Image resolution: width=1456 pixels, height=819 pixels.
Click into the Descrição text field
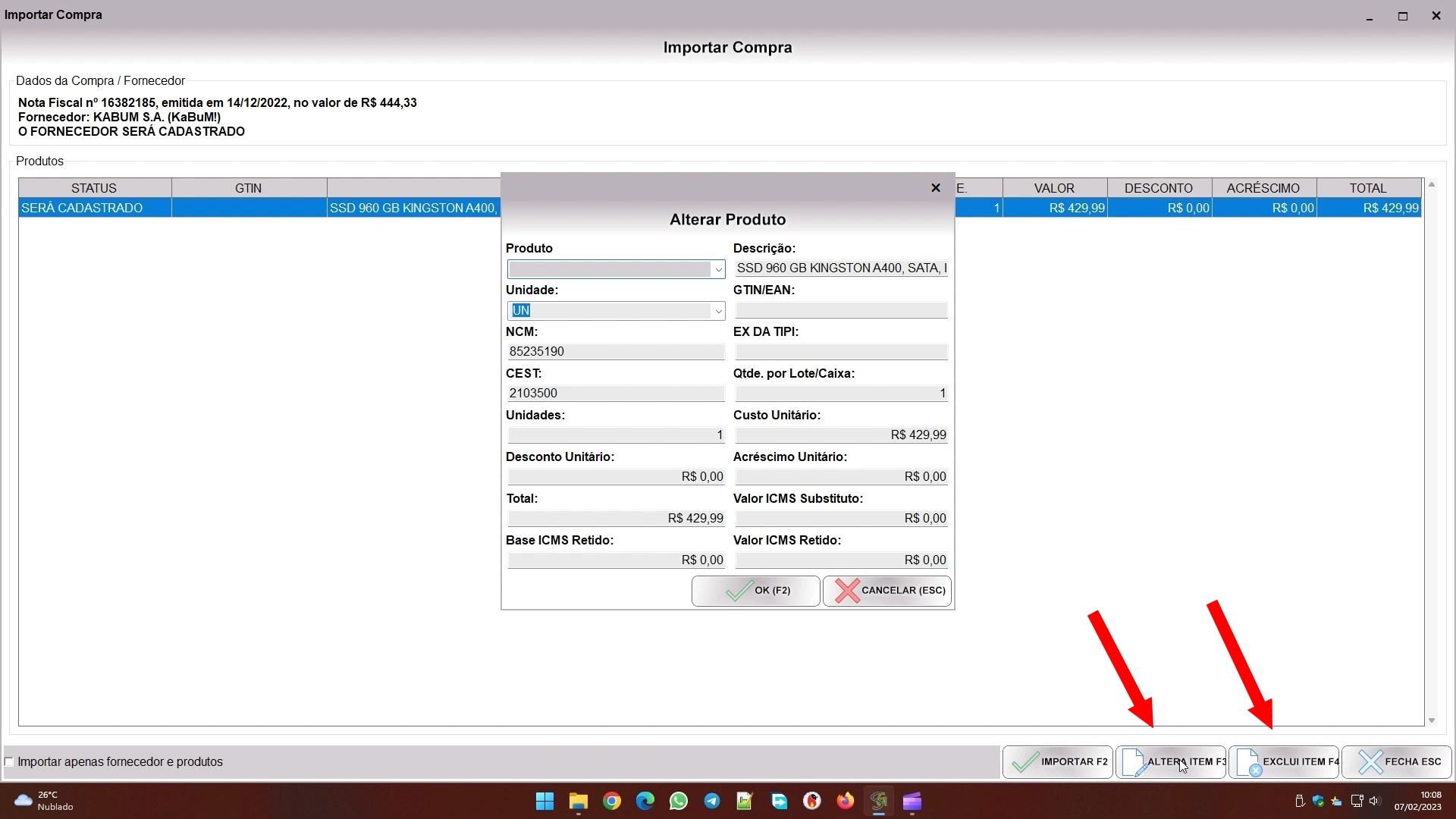(x=841, y=268)
